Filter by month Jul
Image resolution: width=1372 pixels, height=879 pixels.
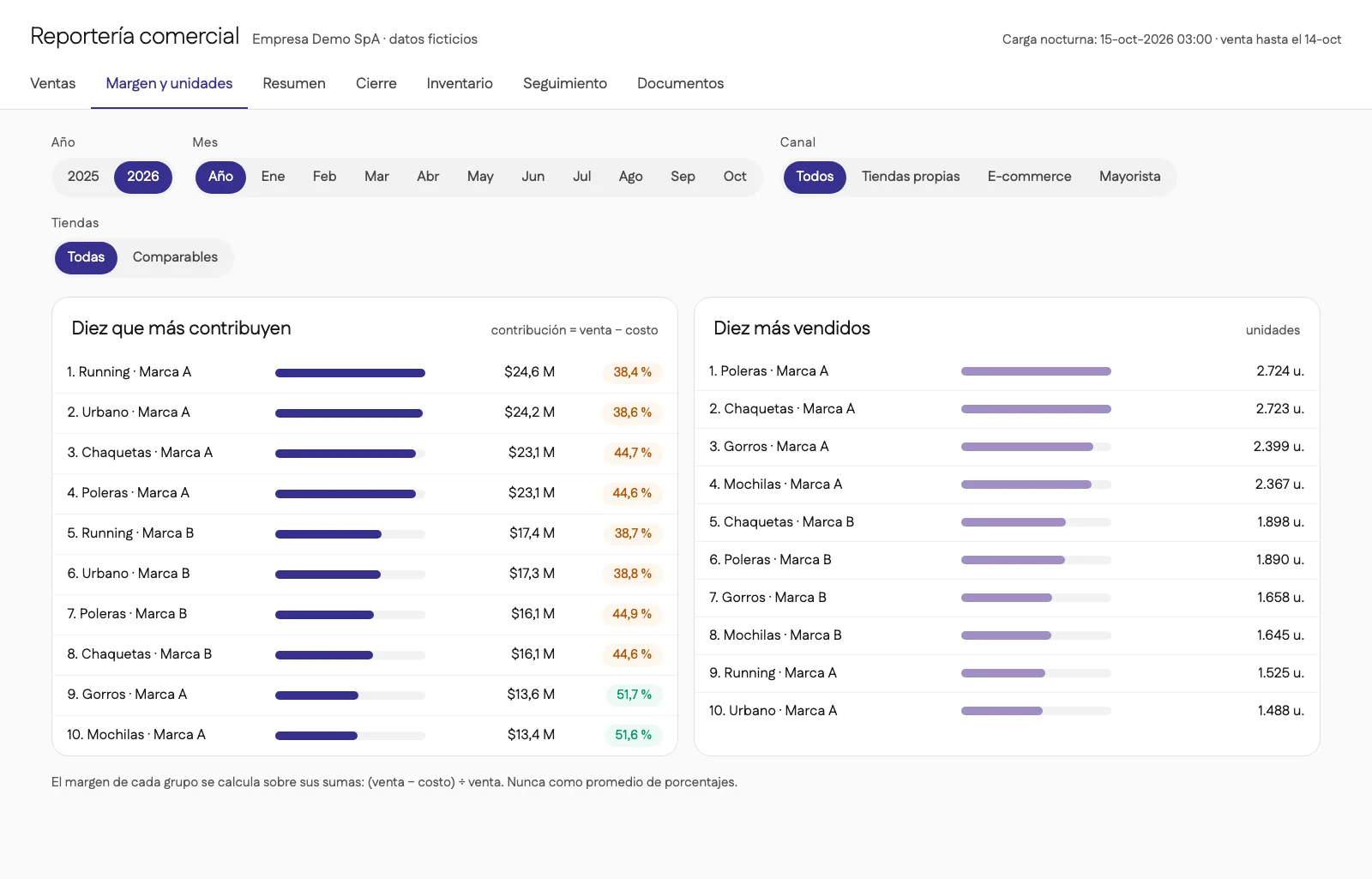[582, 177]
